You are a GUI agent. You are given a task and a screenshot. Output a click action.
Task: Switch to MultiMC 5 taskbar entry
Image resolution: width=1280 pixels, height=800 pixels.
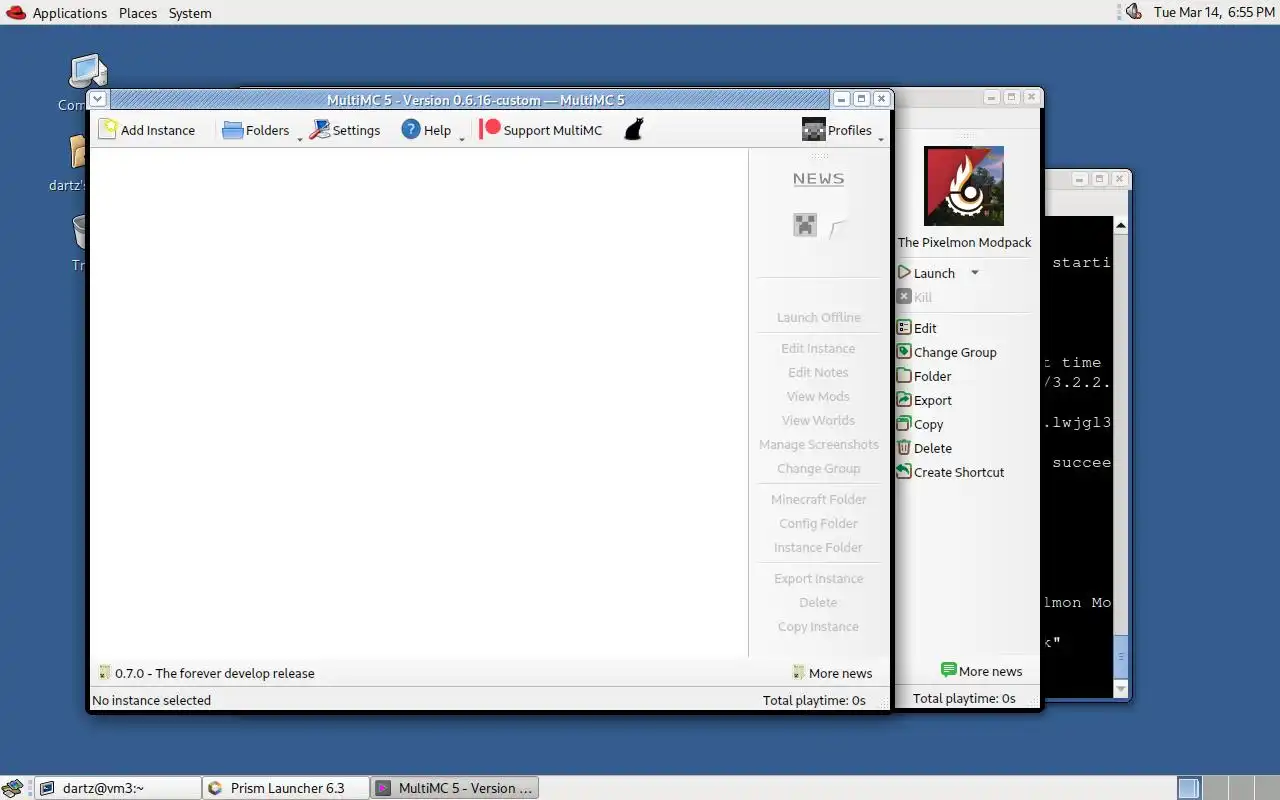pos(454,788)
